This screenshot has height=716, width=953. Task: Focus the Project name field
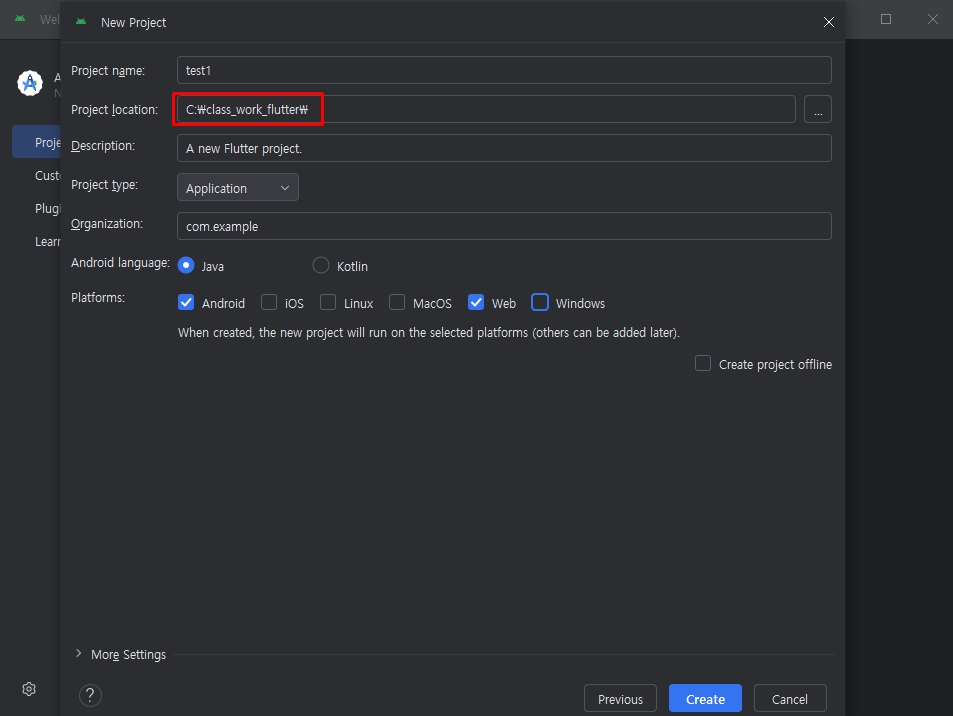504,71
